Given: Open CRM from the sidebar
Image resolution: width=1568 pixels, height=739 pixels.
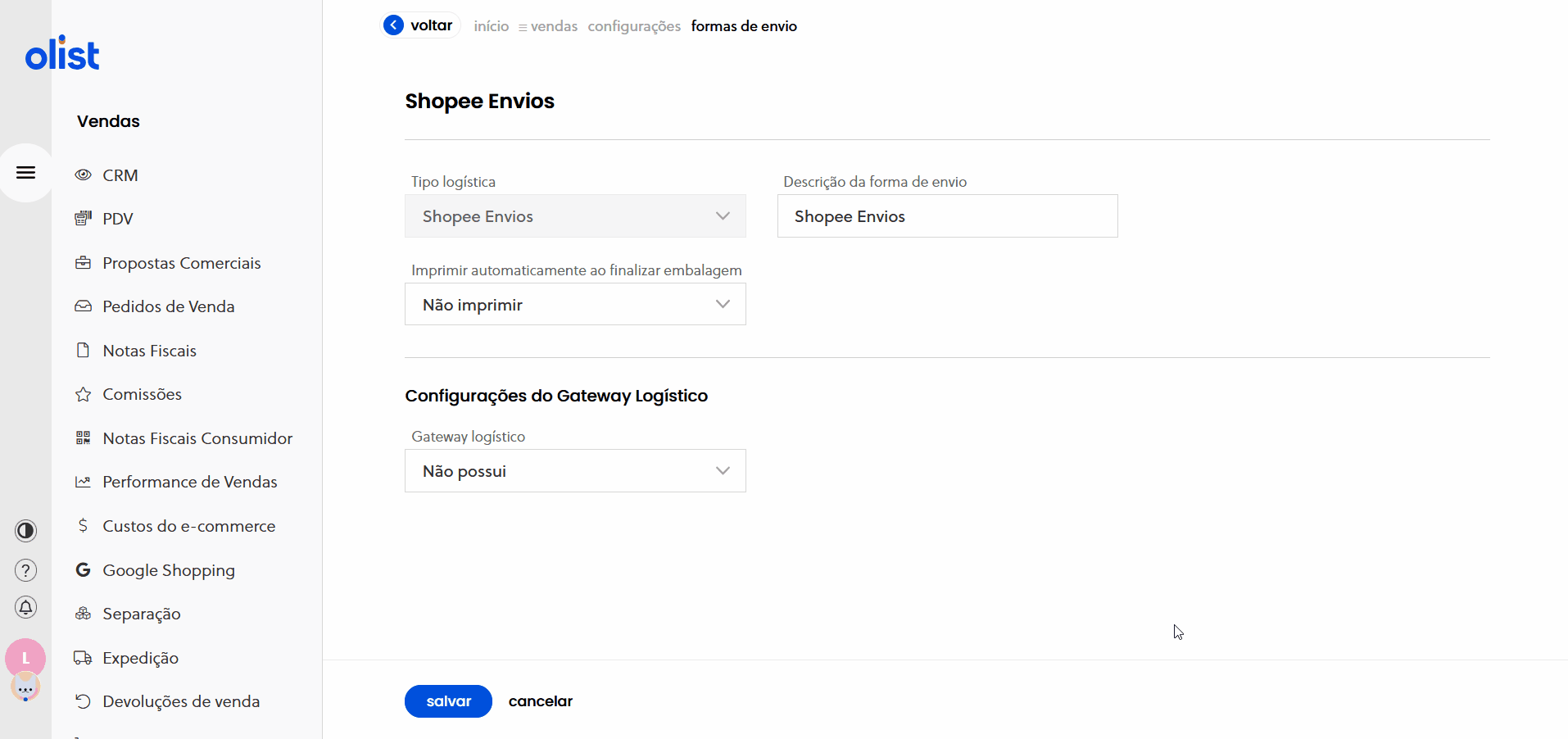Looking at the screenshot, I should pyautogui.click(x=120, y=175).
